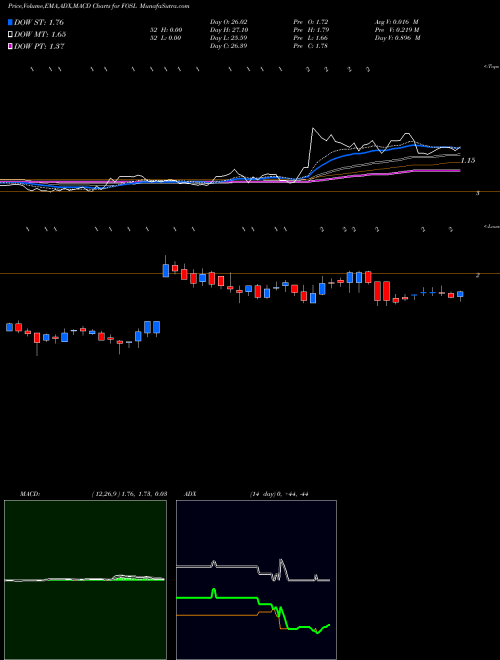Click the 'Day V: 0.896 M' value
Image resolution: width=500 pixels, height=660 pixels.
(396, 38)
